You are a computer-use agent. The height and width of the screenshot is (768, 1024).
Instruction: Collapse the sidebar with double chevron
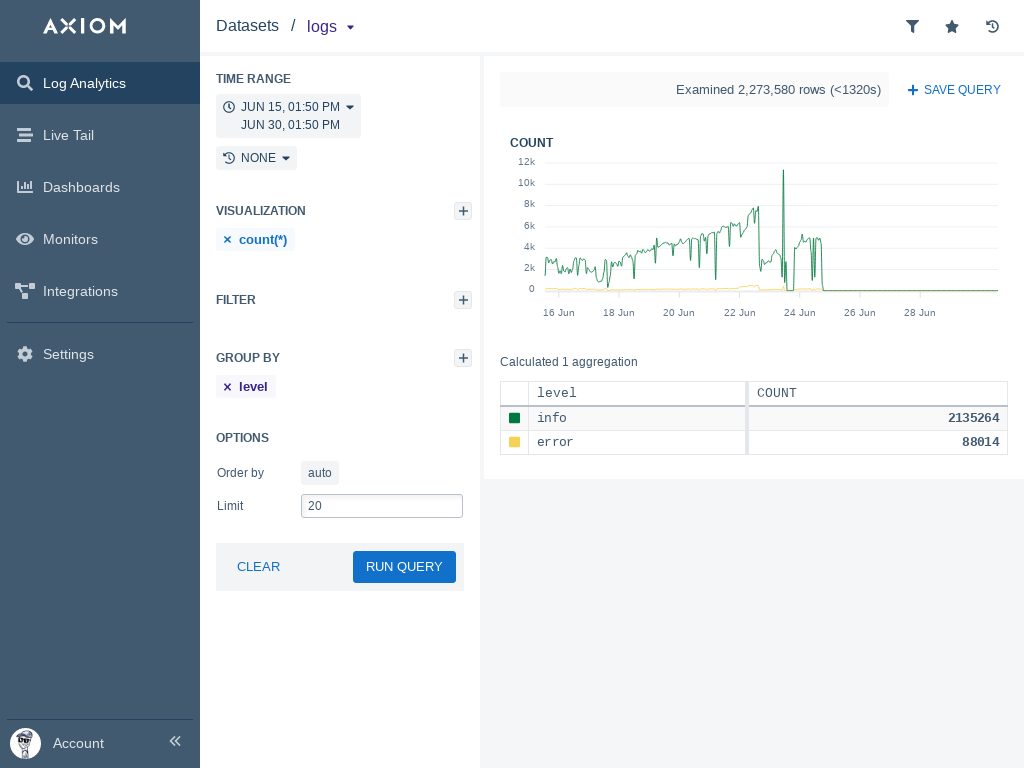175,741
